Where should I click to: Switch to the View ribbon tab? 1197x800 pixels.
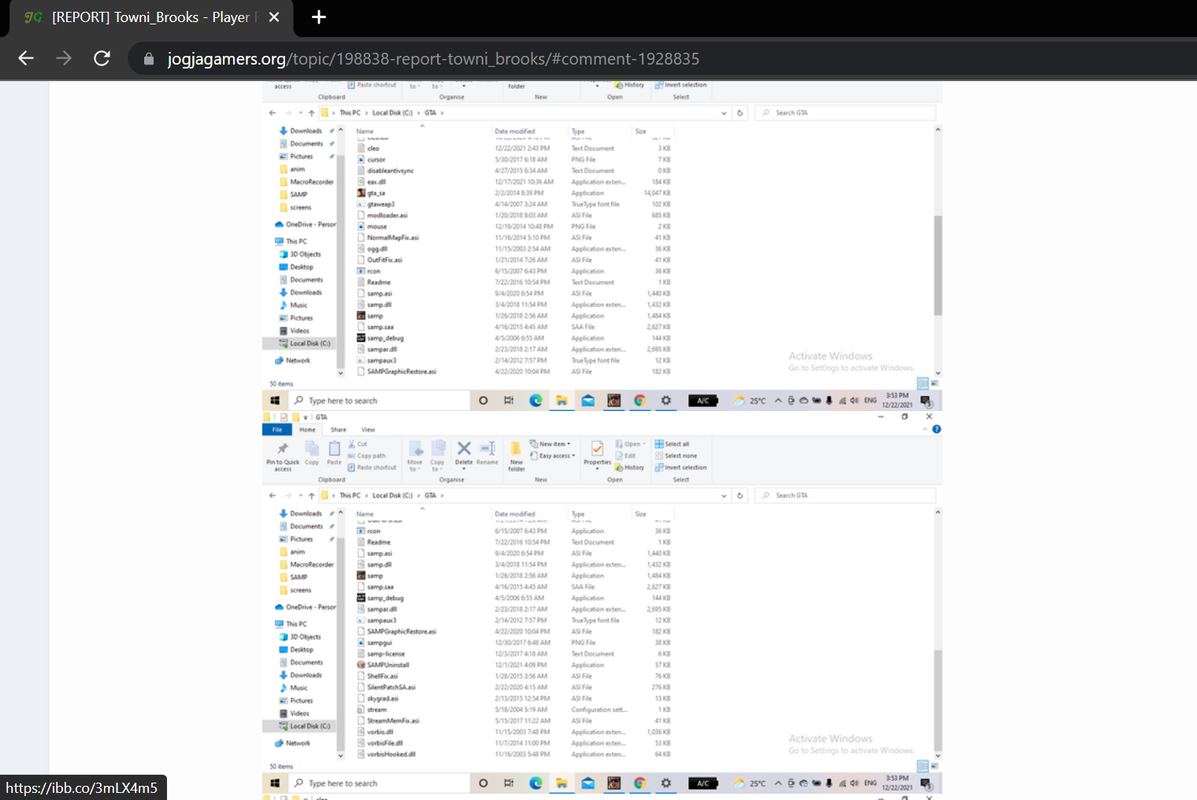(368, 430)
